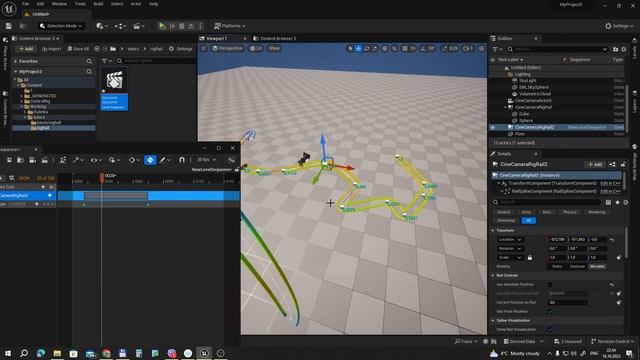Click Save All in Content Browser
The image size is (640, 360).
[x=78, y=49]
